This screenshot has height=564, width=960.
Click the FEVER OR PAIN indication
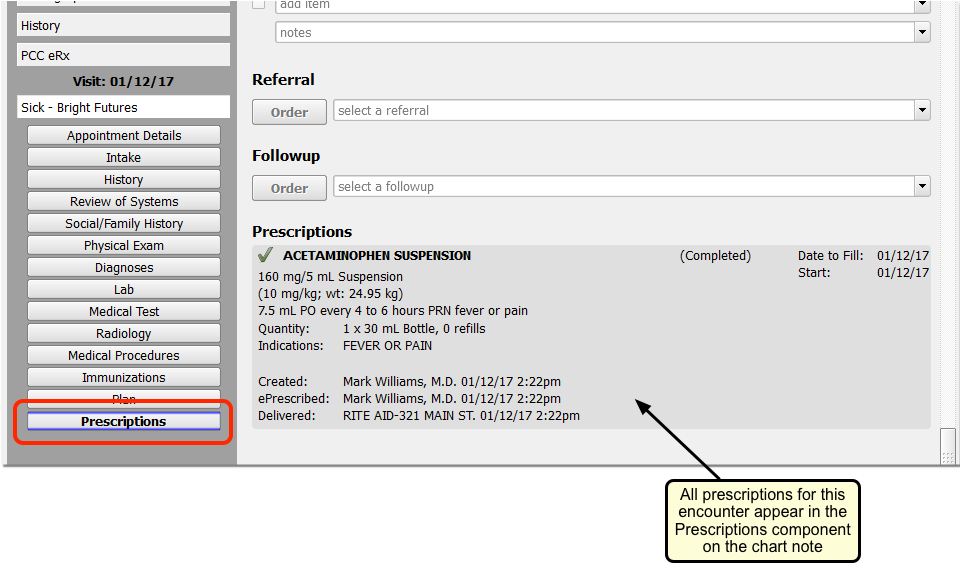pos(388,346)
